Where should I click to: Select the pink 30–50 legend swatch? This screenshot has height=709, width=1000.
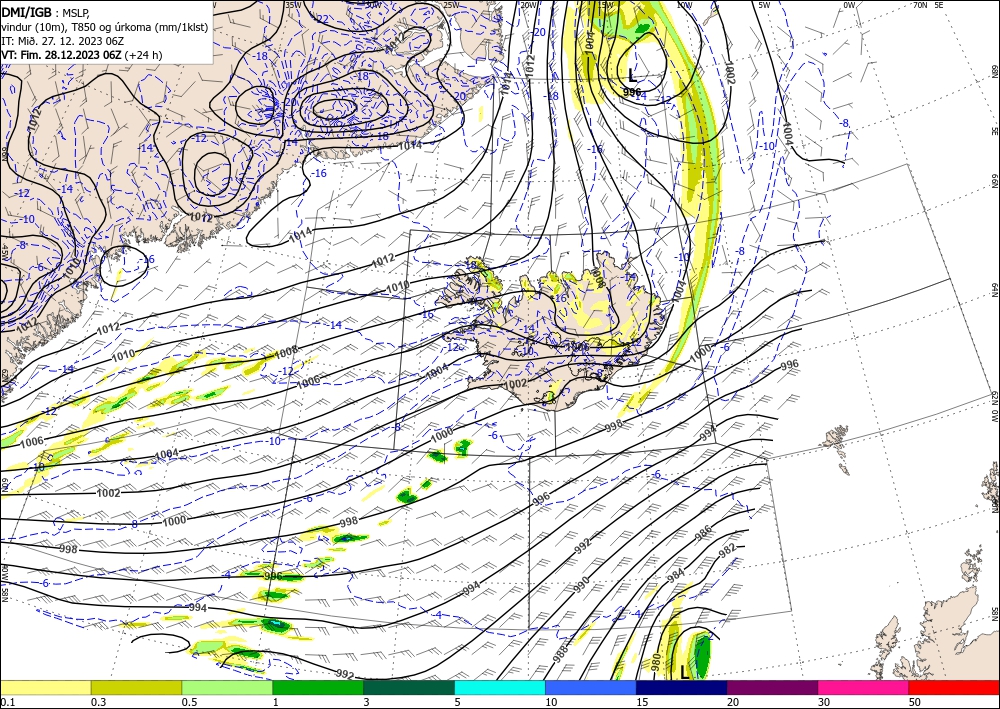click(864, 687)
